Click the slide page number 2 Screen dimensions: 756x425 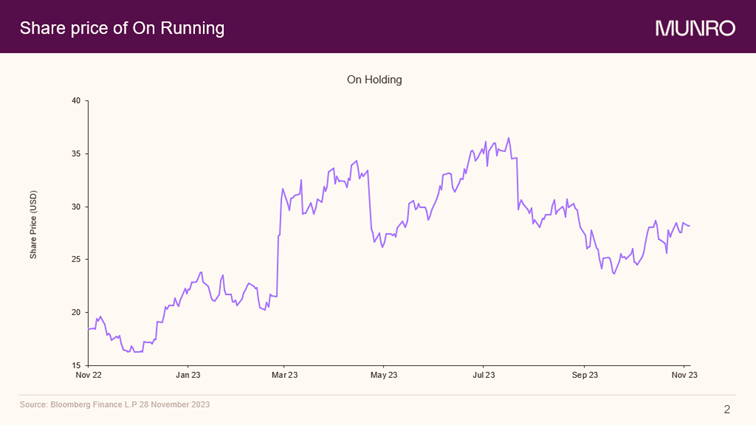coord(727,409)
